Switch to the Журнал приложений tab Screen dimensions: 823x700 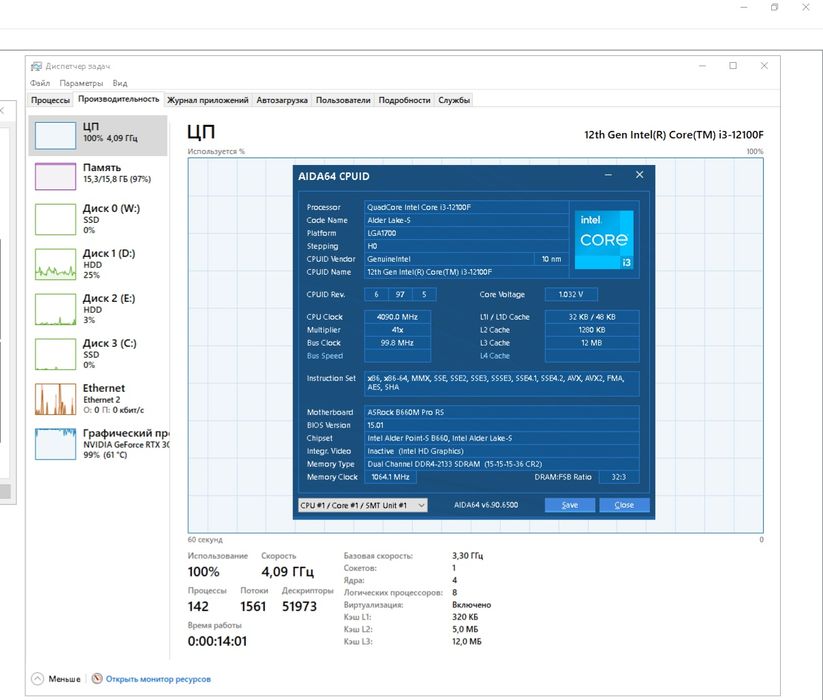pyautogui.click(x=208, y=100)
